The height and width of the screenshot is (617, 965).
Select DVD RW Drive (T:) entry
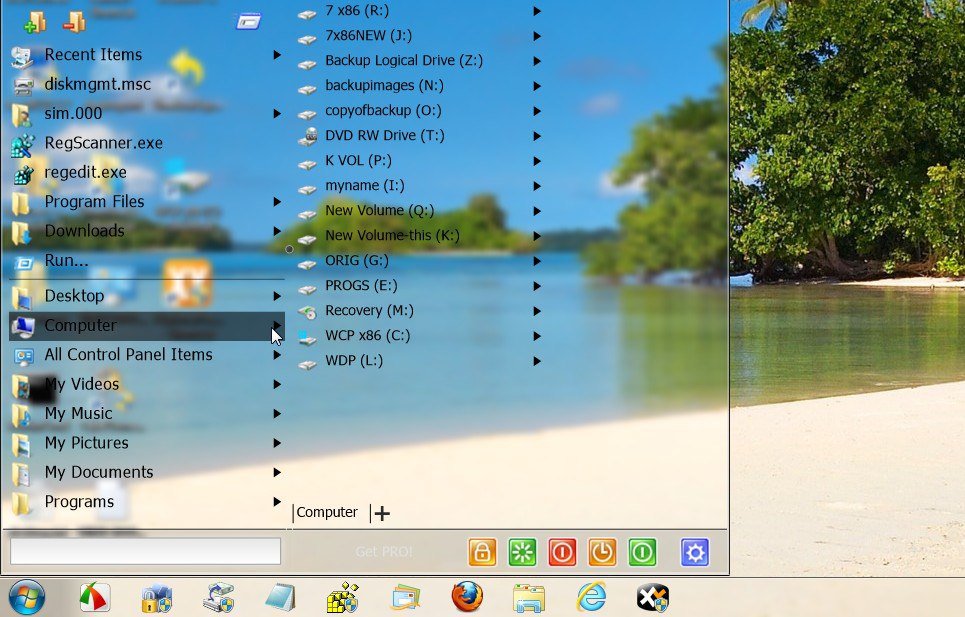click(384, 136)
